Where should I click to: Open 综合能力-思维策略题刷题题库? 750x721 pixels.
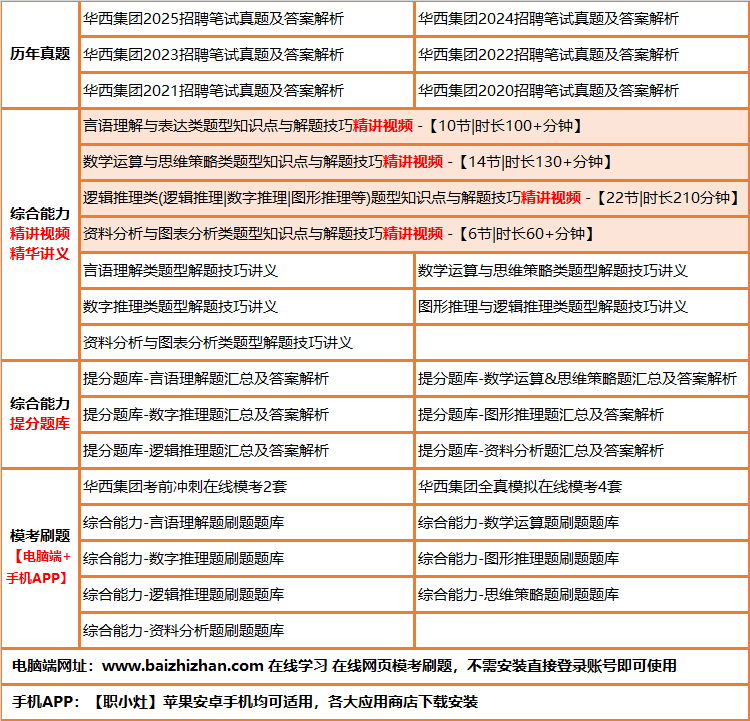point(582,595)
